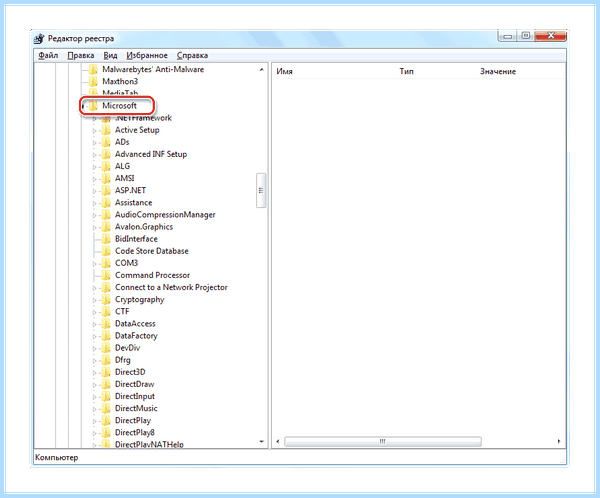Minimize the Registry Editor window
This screenshot has width=600, height=498.
click(507, 36)
